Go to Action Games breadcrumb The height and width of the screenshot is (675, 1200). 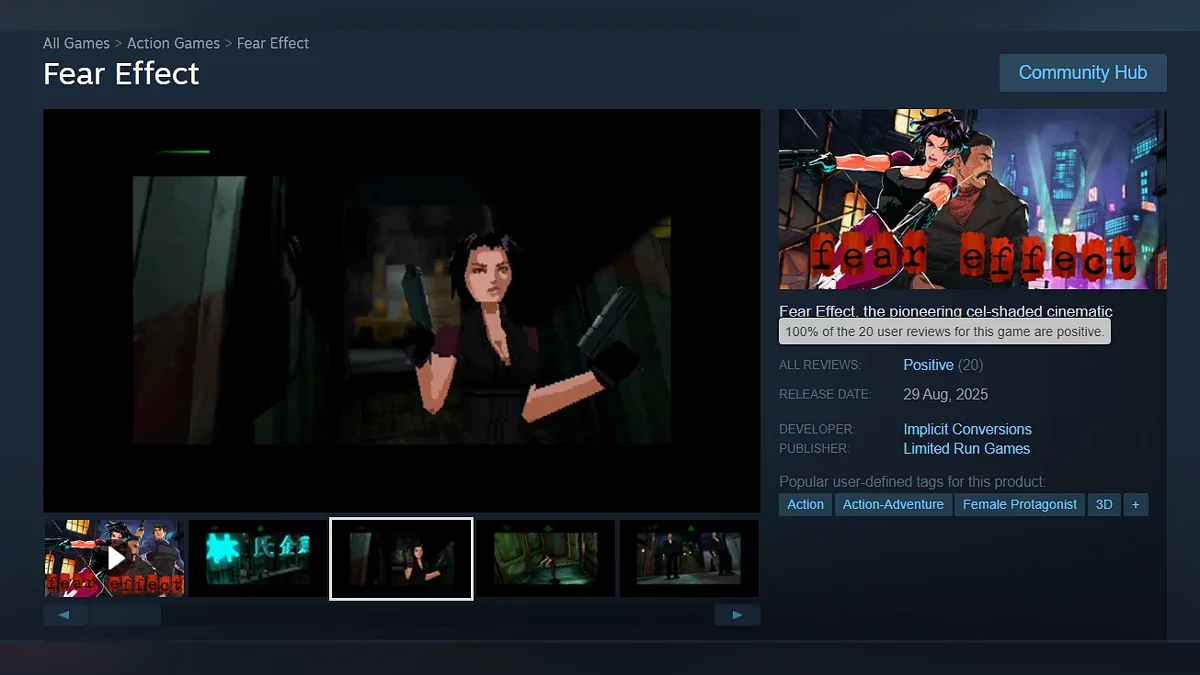coord(173,43)
